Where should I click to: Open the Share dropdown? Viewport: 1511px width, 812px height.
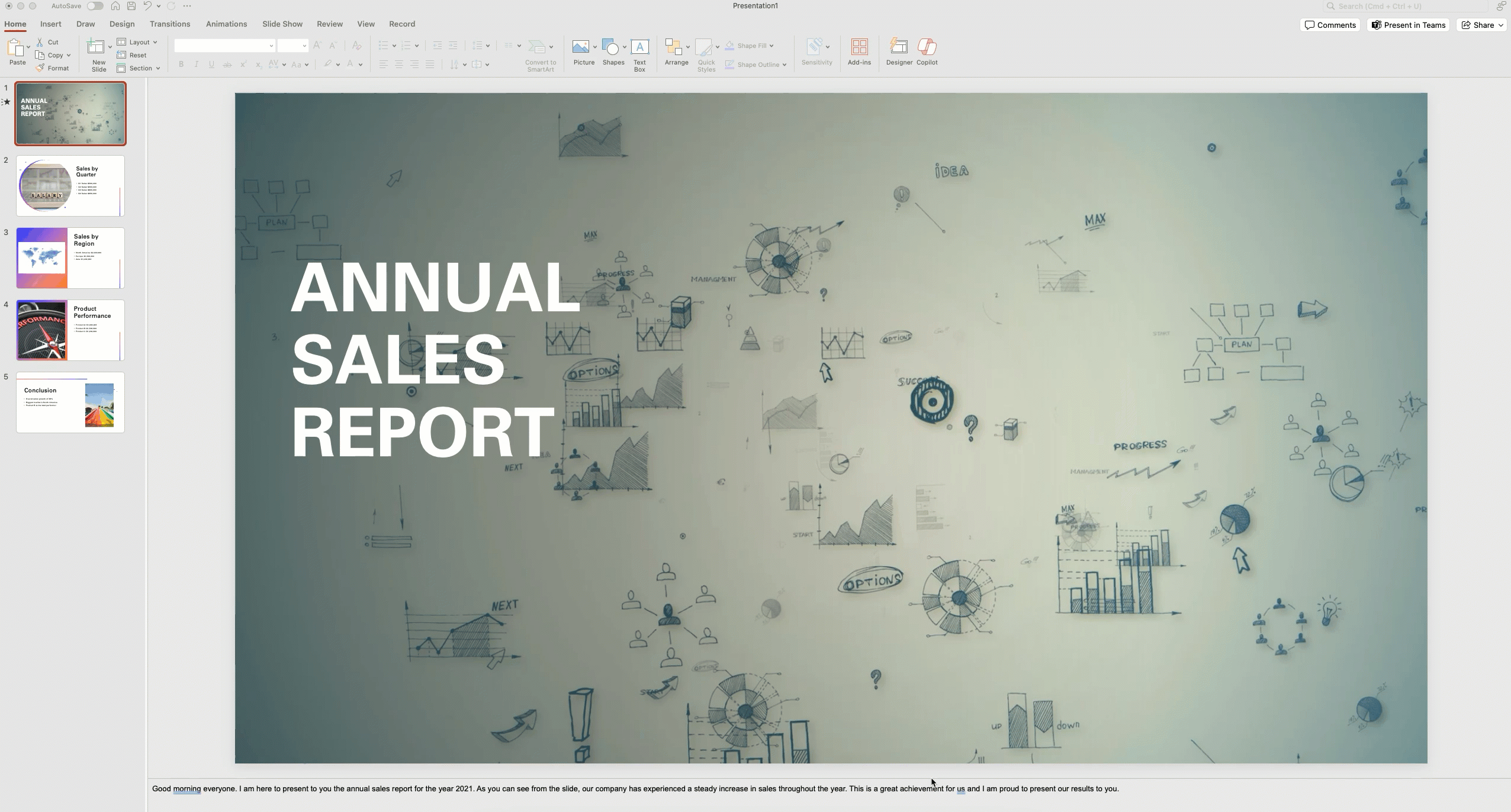pos(1481,25)
